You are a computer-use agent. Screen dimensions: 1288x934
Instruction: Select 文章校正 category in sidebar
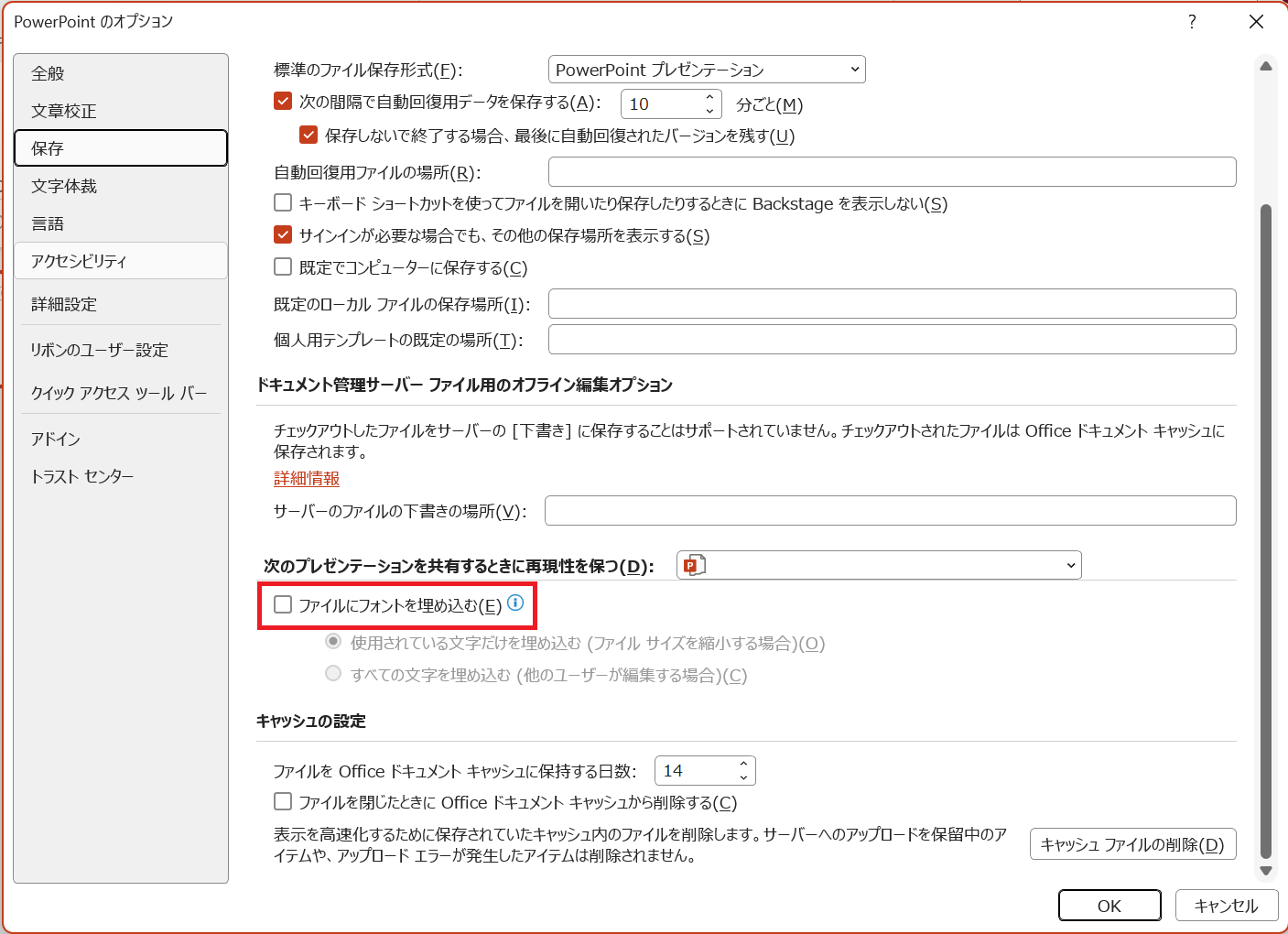121,111
